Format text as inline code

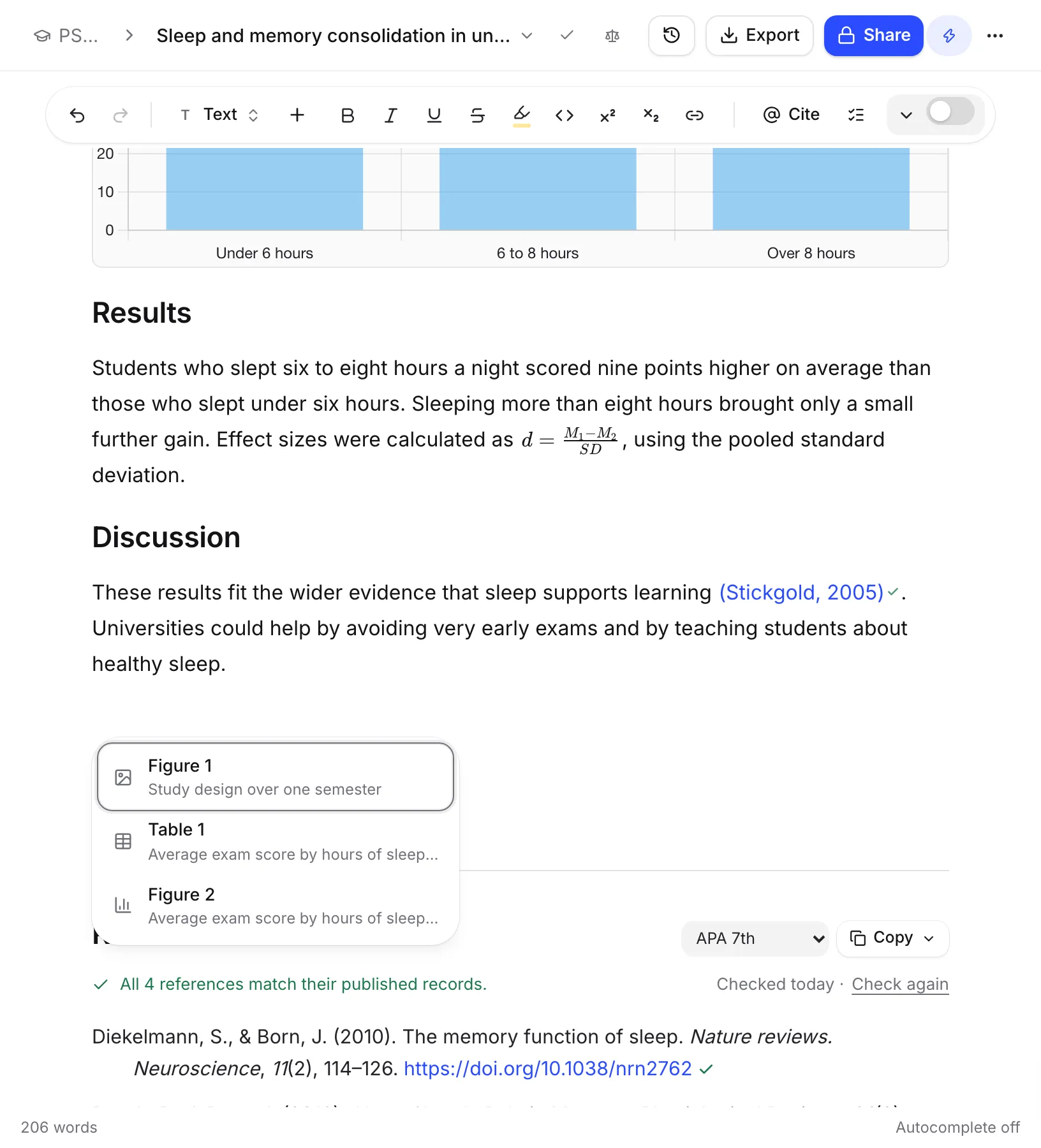point(565,115)
